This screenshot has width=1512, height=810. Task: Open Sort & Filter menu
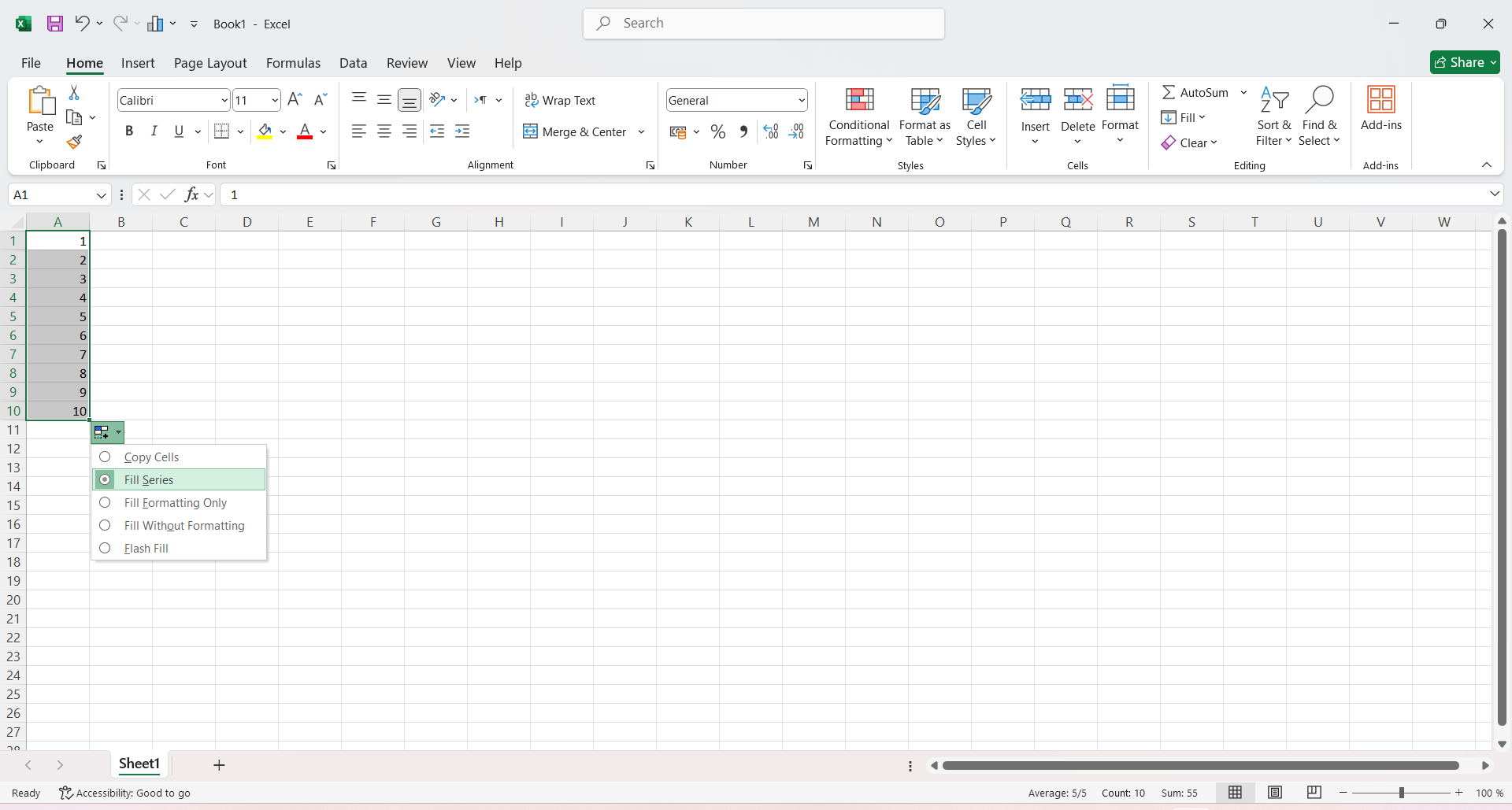coord(1274,117)
